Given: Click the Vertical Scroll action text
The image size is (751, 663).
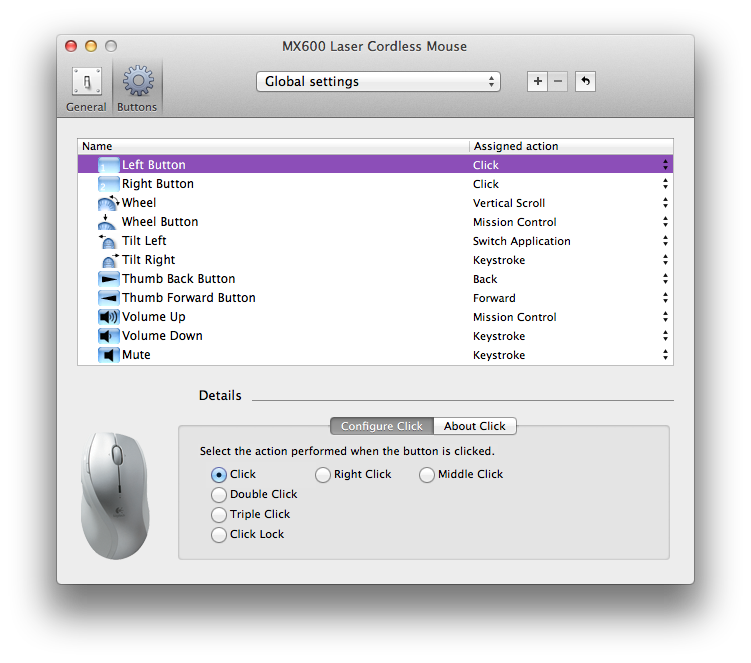Looking at the screenshot, I should [509, 203].
